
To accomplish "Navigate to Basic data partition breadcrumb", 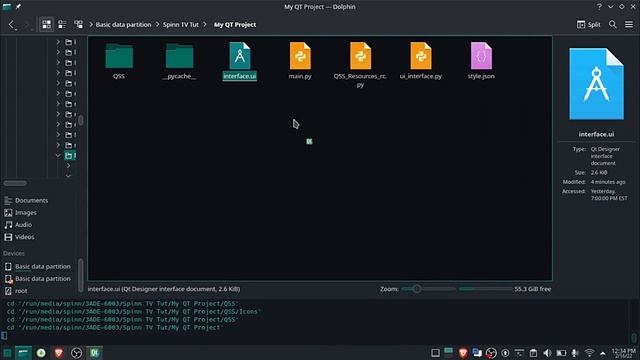I will pyautogui.click(x=123, y=24).
